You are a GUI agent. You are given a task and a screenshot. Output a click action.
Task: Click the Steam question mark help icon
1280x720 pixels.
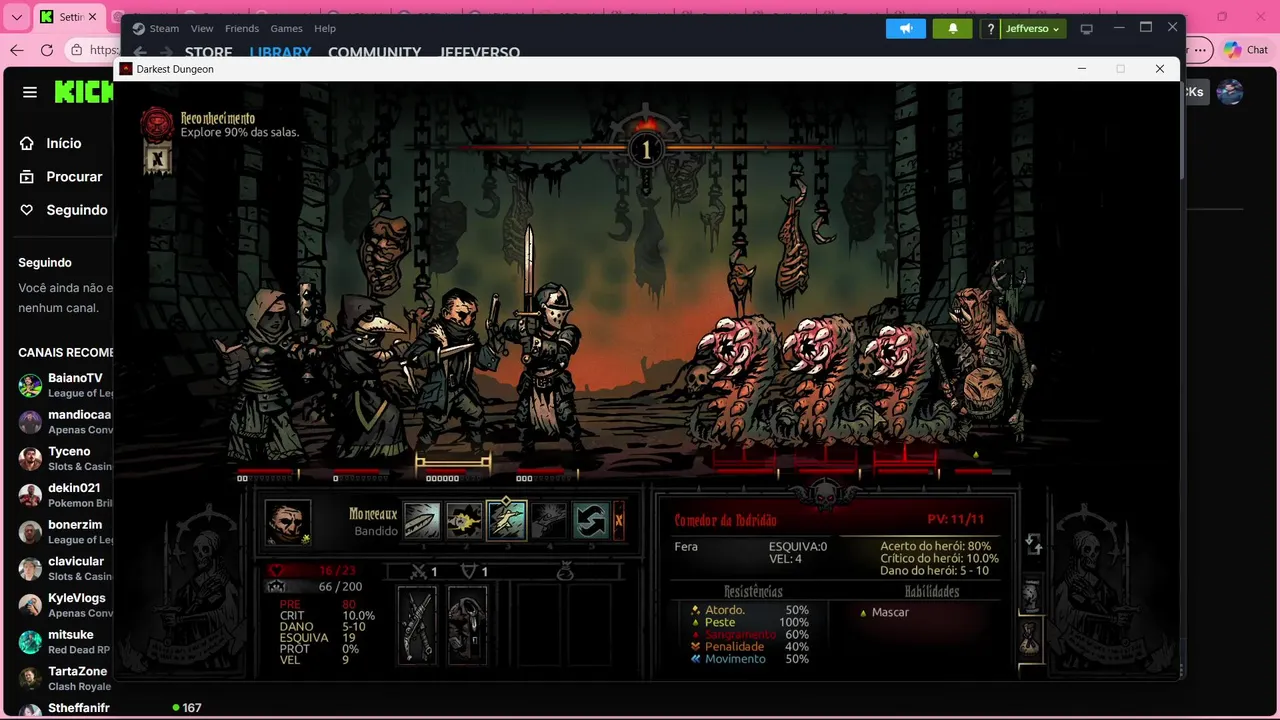click(990, 29)
